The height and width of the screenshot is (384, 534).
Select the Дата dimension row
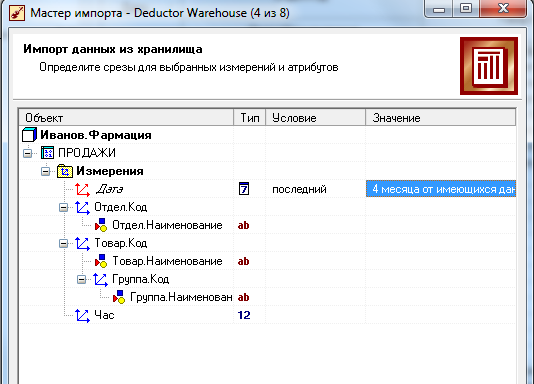[109, 189]
